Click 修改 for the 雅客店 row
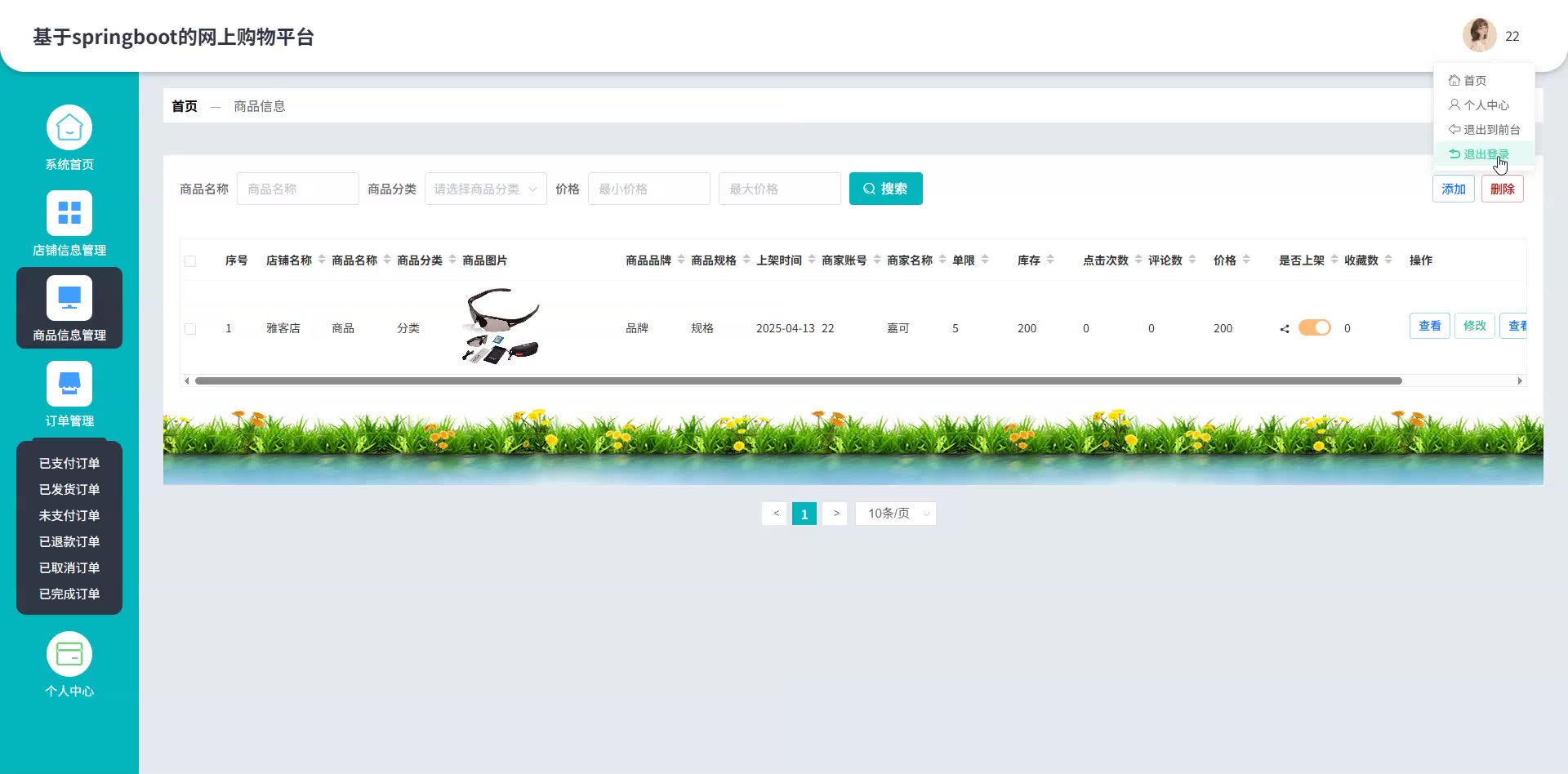The image size is (1568, 774). (x=1475, y=326)
